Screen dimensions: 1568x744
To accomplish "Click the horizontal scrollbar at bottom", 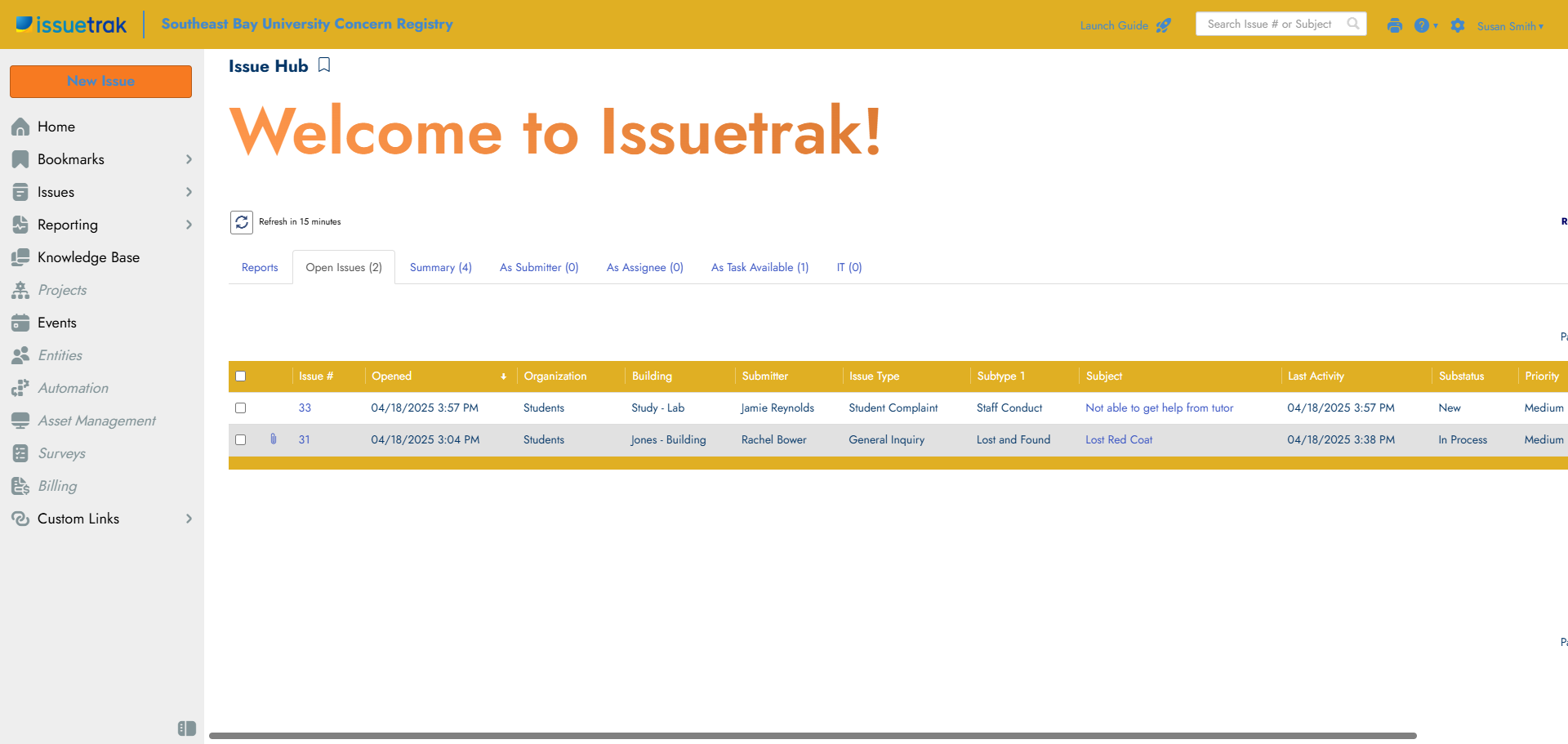I will click(x=813, y=736).
